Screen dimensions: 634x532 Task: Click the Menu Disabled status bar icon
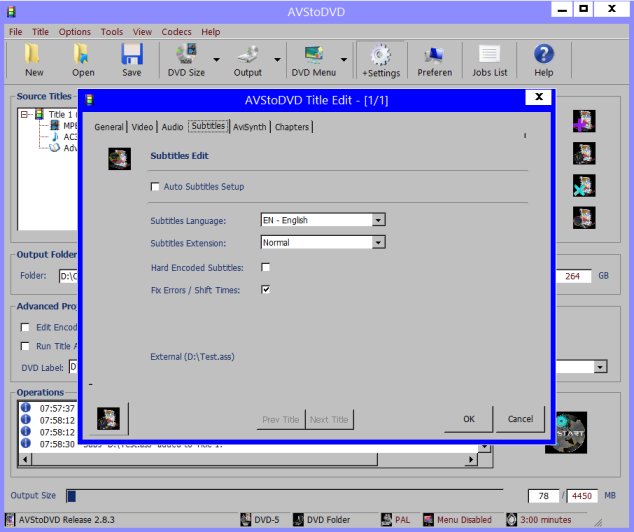coord(428,519)
